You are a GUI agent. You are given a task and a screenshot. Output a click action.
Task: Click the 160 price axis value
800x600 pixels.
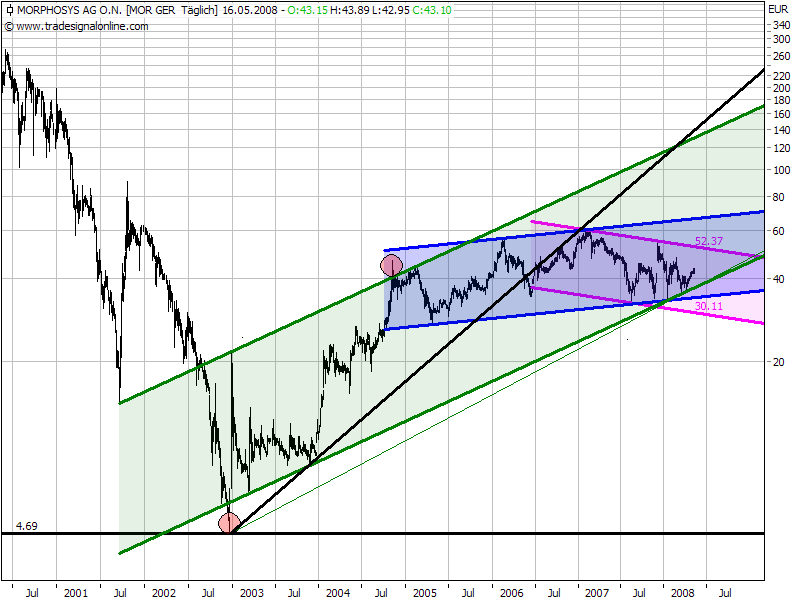pos(782,114)
